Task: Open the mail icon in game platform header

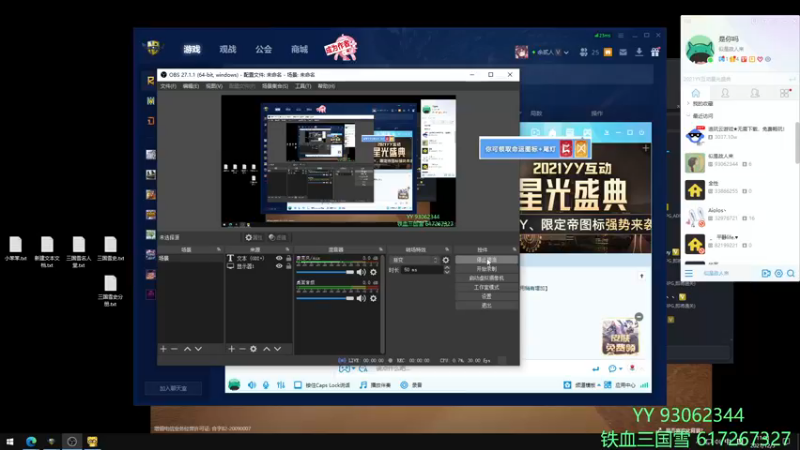Action: 623,52
